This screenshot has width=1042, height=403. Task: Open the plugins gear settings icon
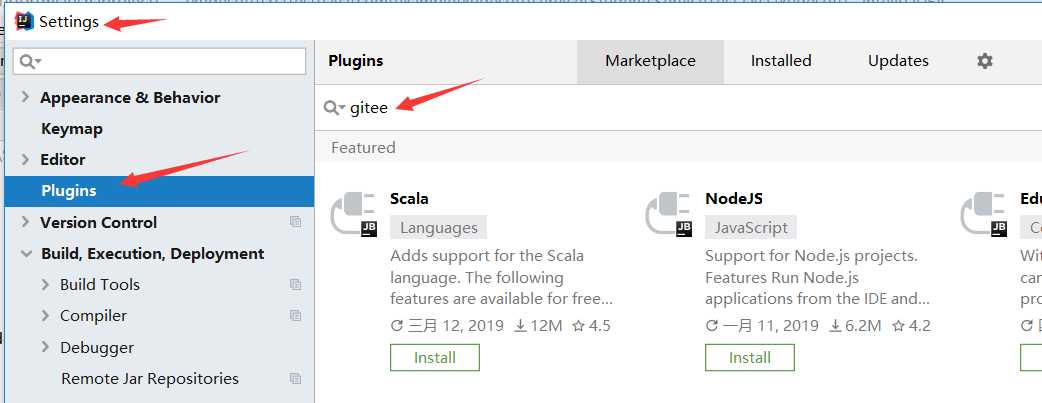(984, 61)
